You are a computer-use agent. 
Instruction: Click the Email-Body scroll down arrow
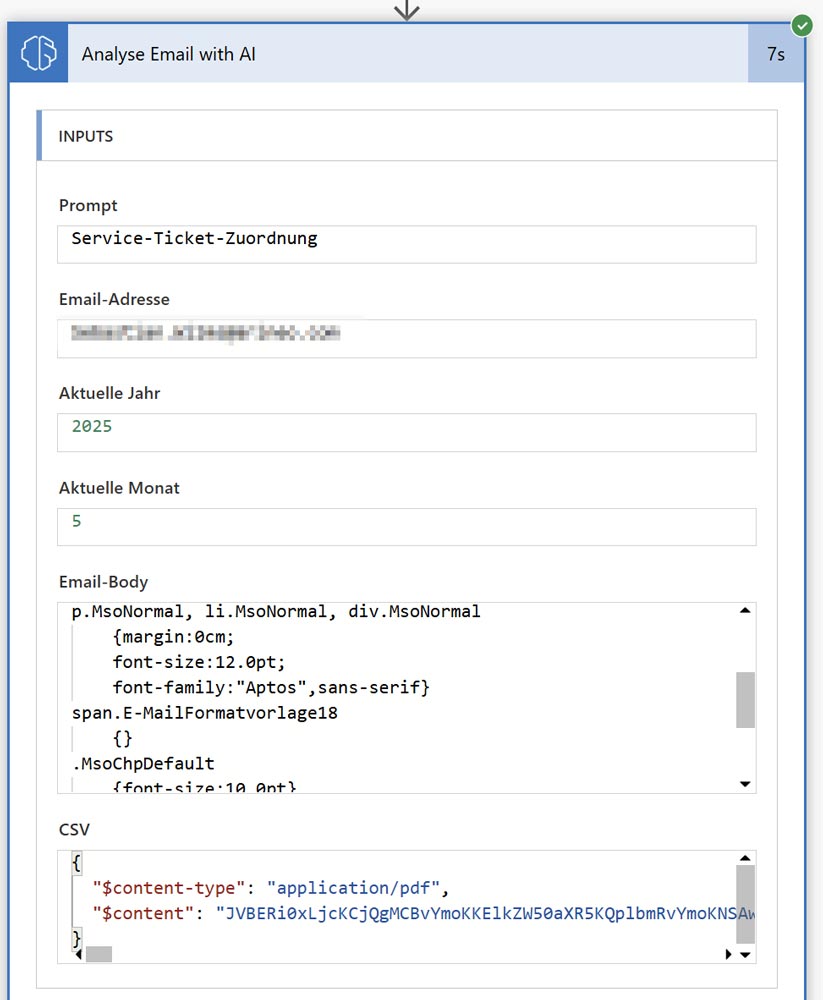tap(745, 784)
